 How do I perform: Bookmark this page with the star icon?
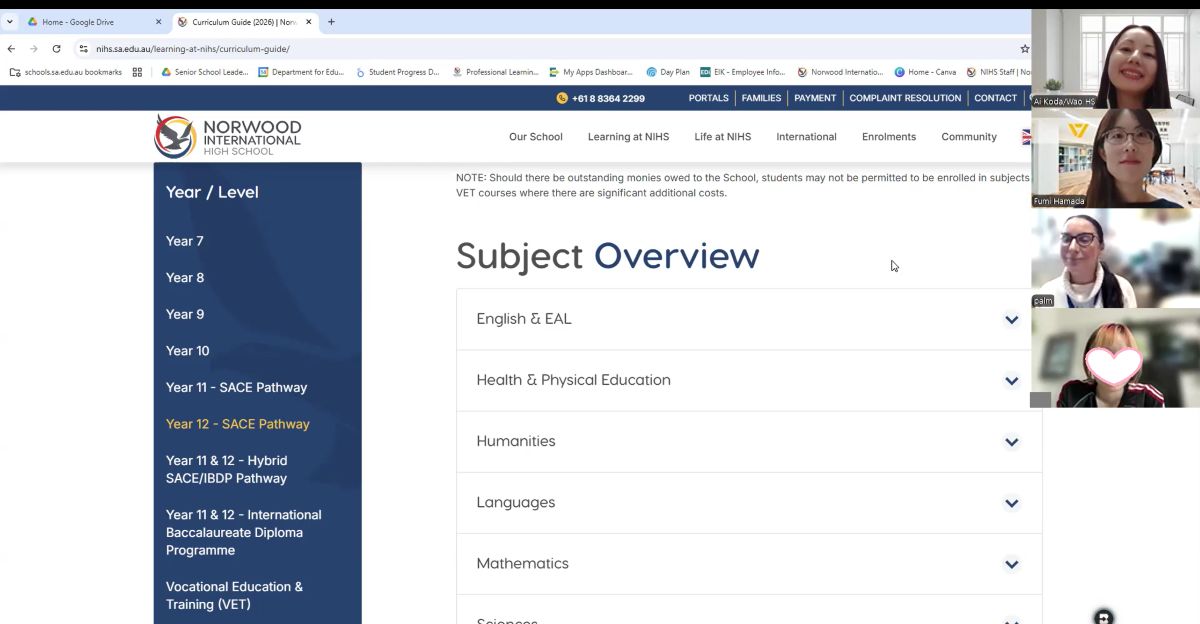(1024, 49)
